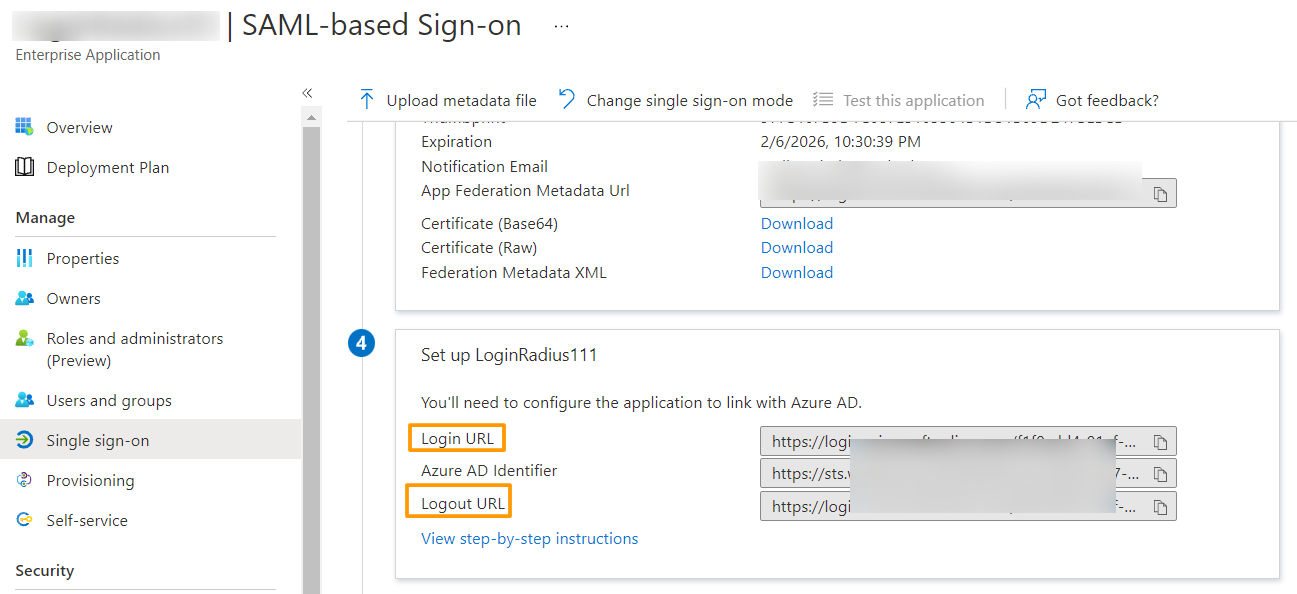Copy the Login URL value
1297x594 pixels.
[x=1160, y=440]
